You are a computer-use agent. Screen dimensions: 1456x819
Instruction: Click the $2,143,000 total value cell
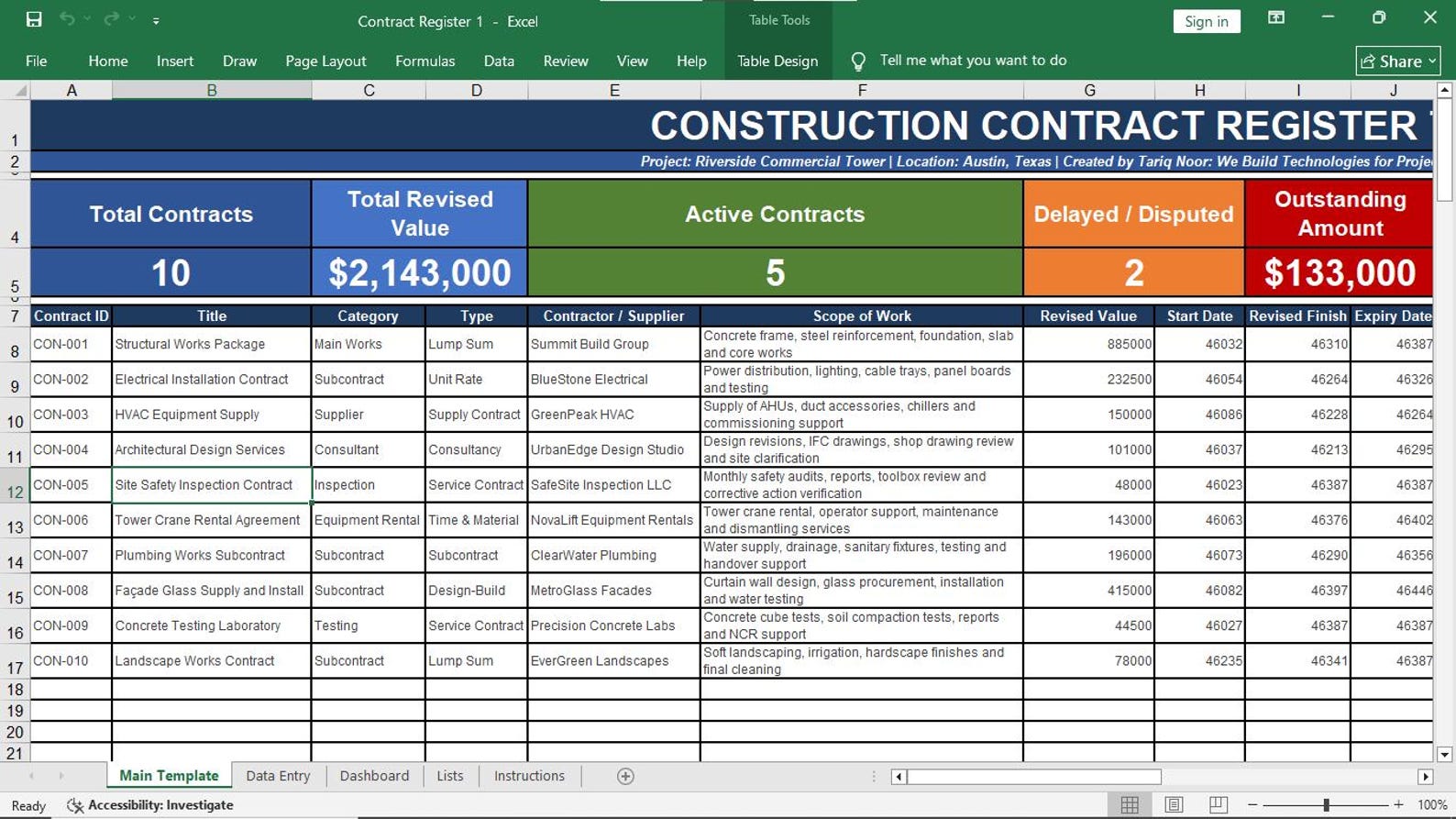tap(420, 272)
